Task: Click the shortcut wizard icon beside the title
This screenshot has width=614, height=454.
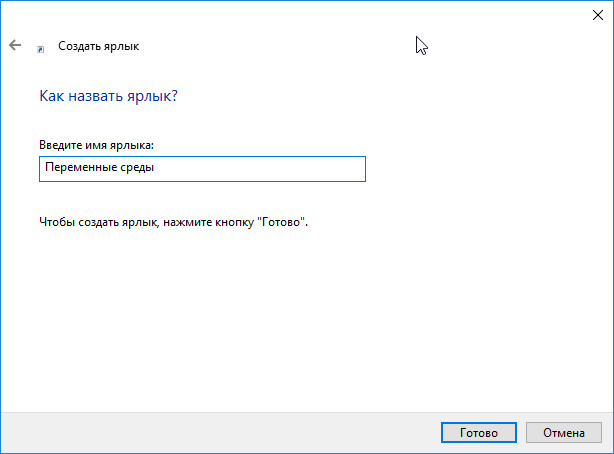Action: point(40,49)
